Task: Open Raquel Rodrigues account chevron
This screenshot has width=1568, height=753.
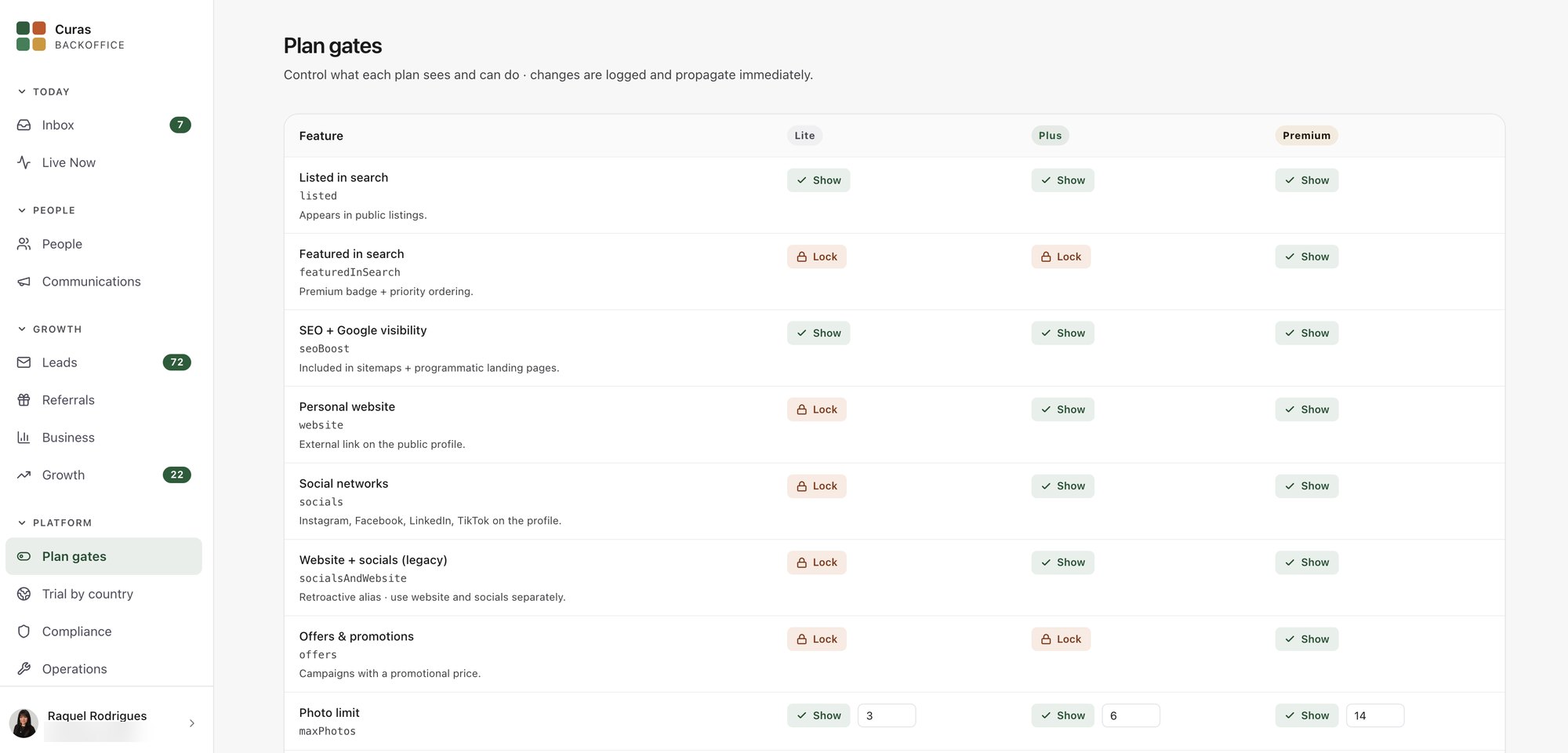Action: point(192,723)
